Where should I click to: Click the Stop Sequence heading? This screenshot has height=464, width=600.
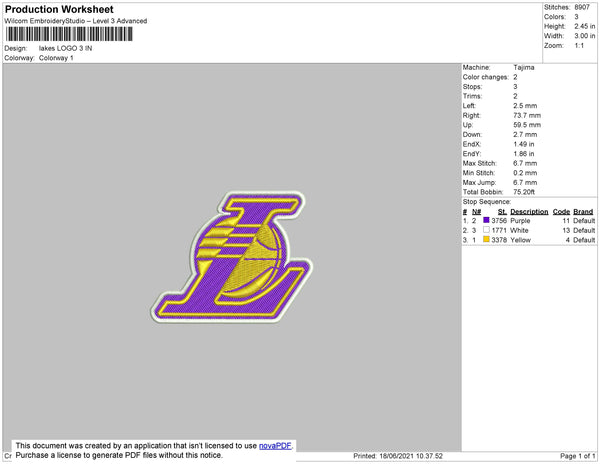[486, 202]
